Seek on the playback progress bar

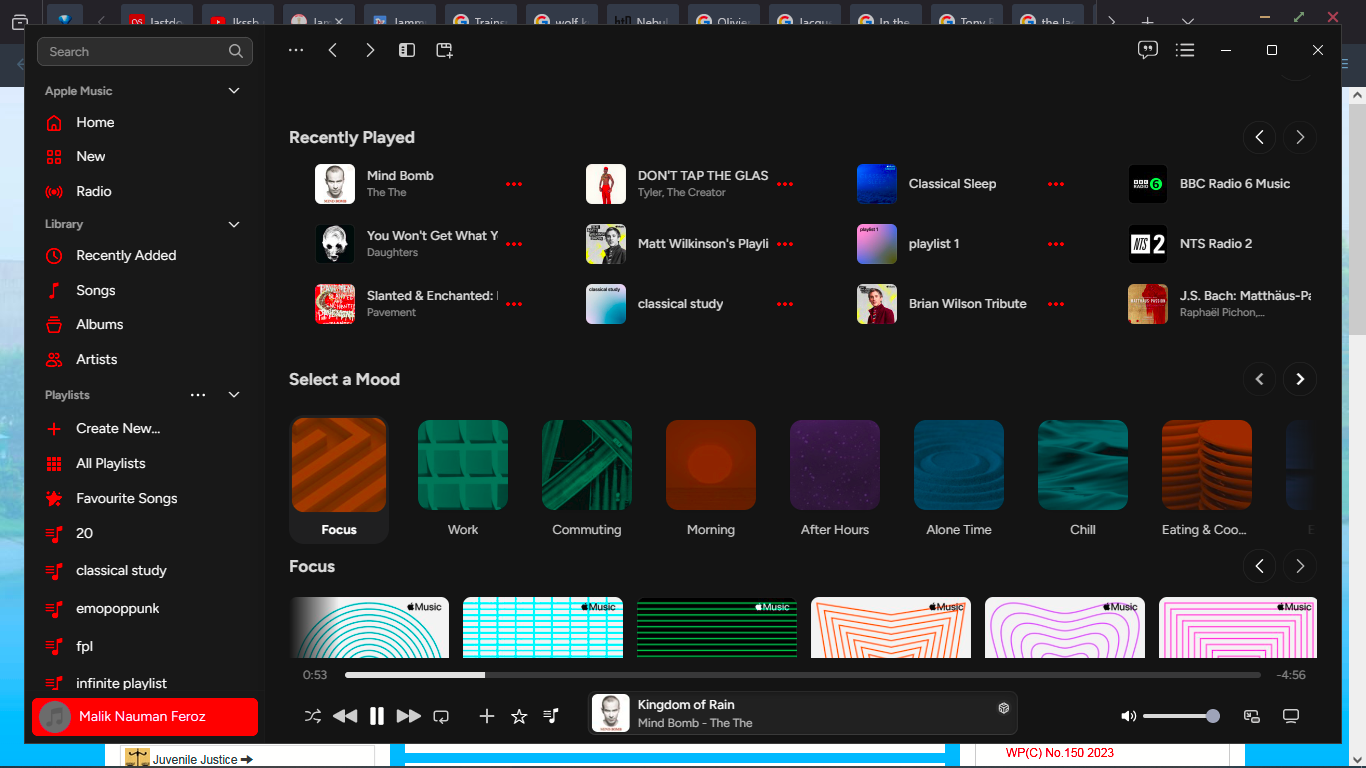[x=803, y=675]
